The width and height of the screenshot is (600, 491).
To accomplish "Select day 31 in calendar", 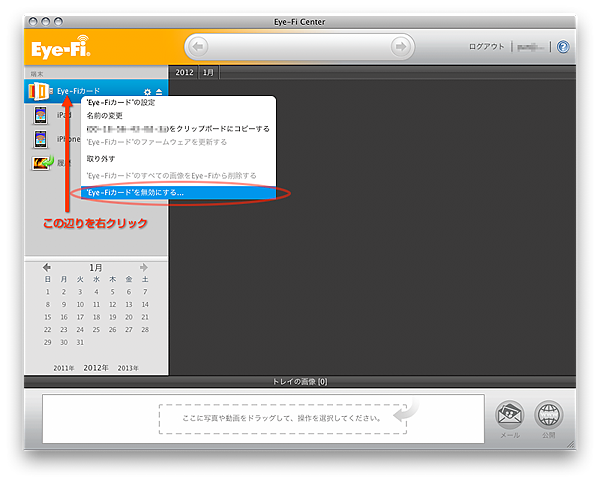I will pos(80,343).
